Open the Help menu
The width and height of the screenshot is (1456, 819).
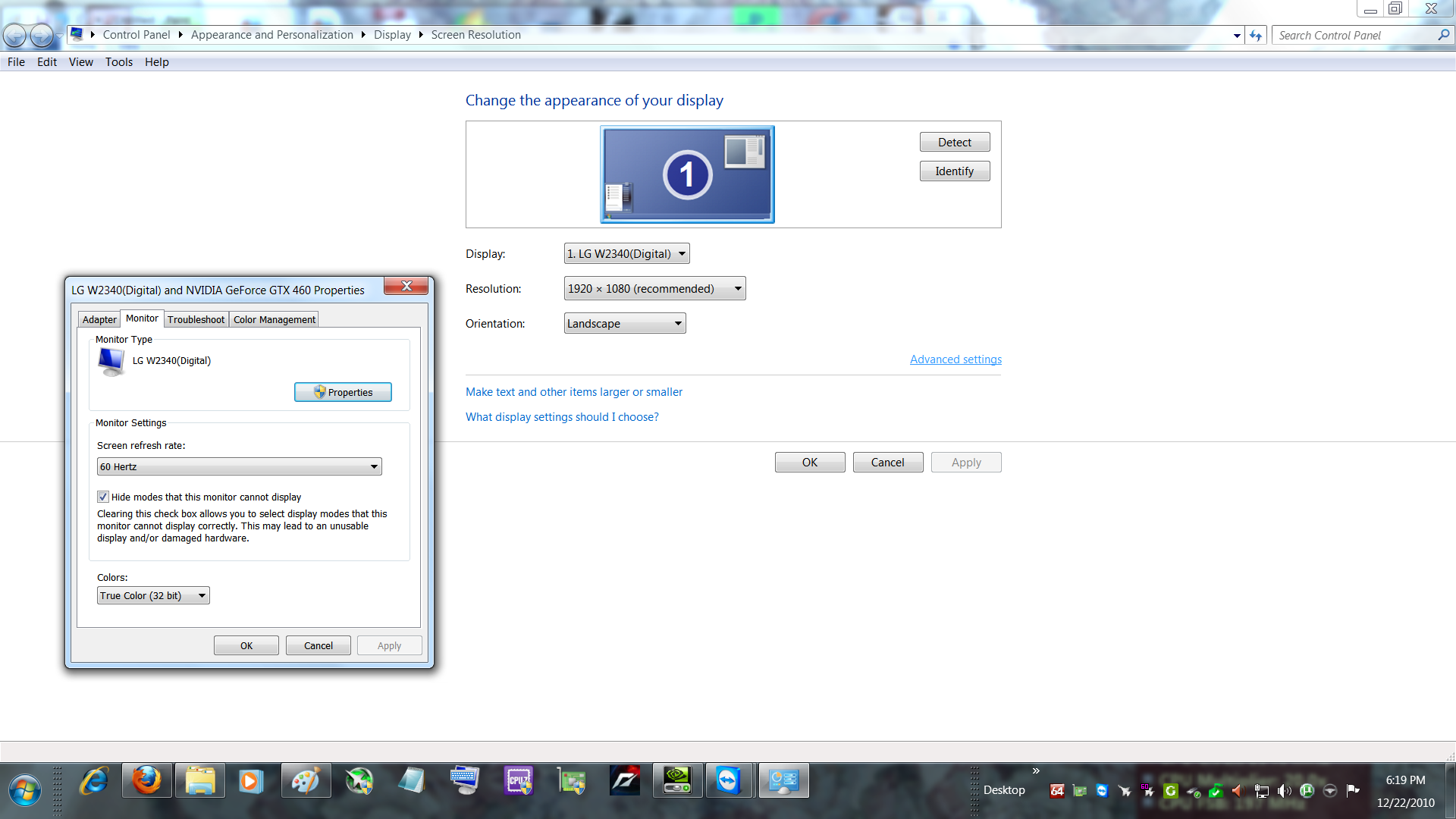pyautogui.click(x=157, y=62)
